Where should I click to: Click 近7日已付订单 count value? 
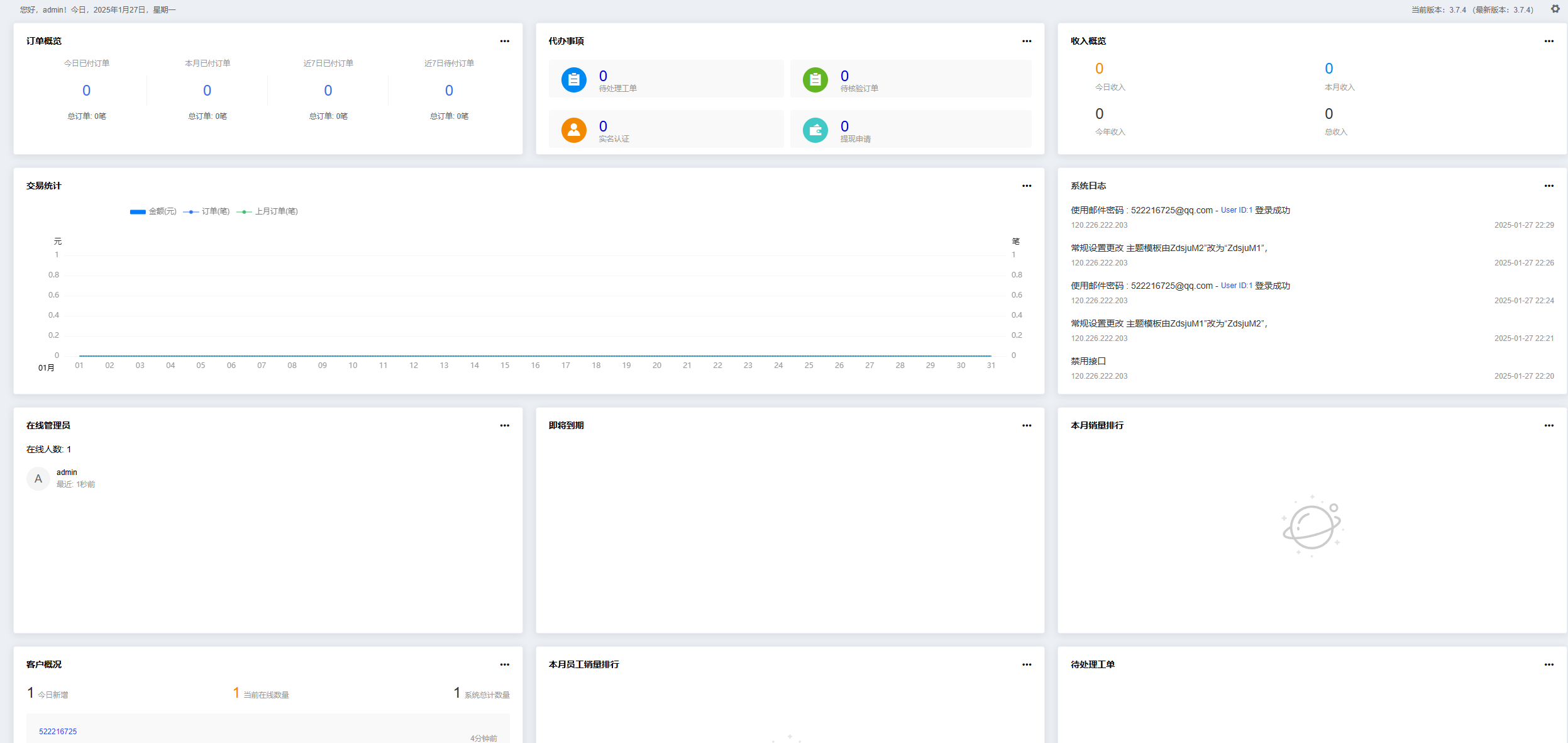coord(328,91)
